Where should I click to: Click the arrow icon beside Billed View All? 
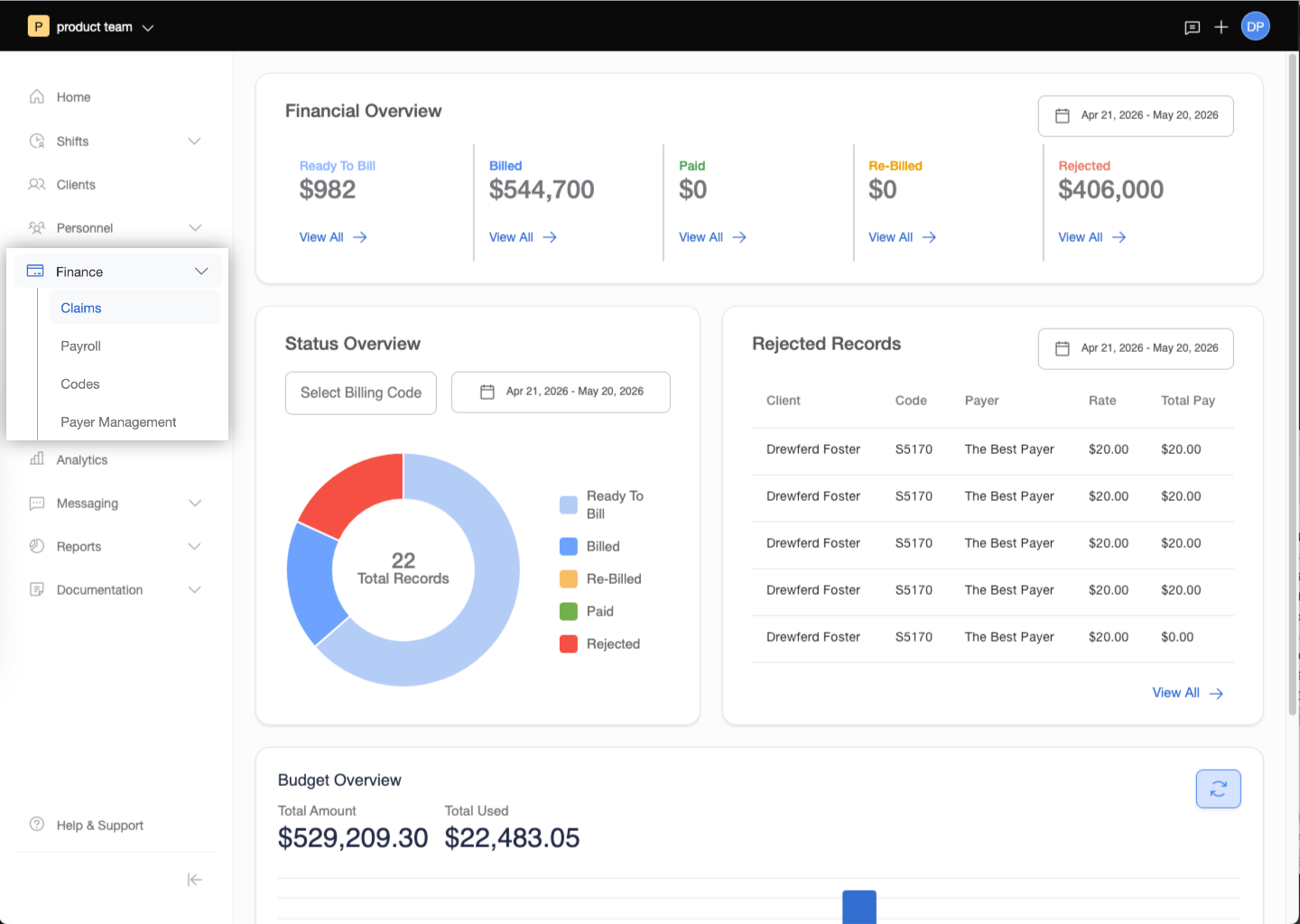click(550, 237)
